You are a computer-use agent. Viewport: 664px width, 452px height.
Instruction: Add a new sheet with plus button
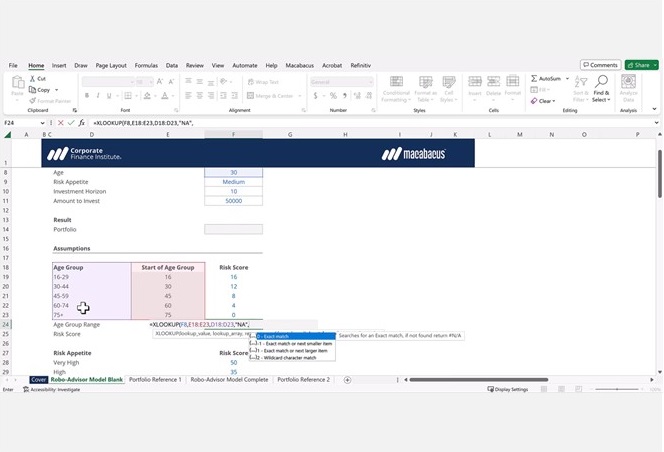point(347,380)
